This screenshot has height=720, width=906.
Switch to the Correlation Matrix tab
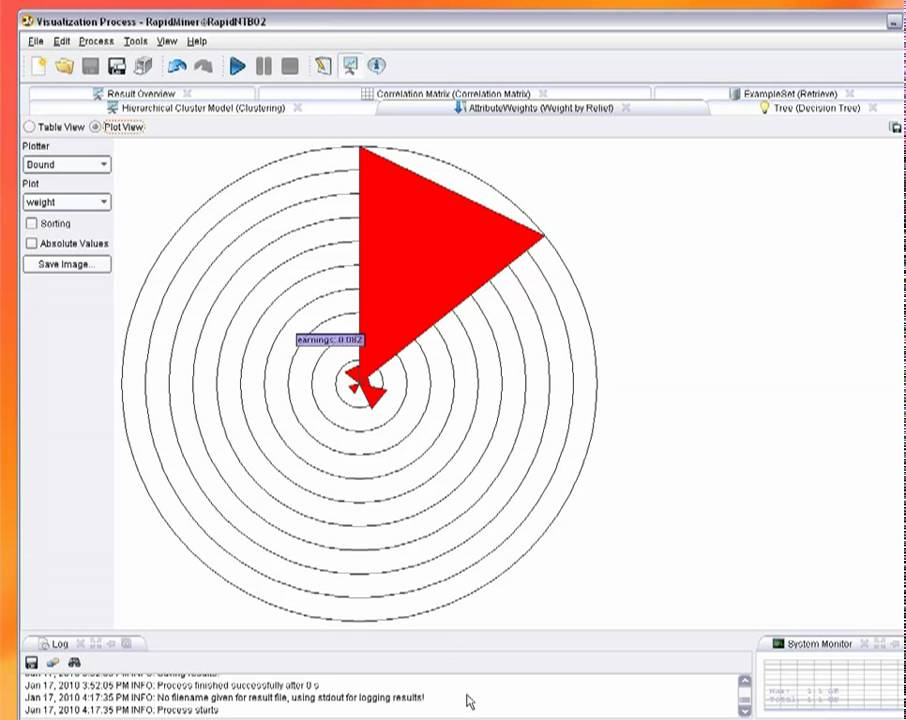pos(454,94)
